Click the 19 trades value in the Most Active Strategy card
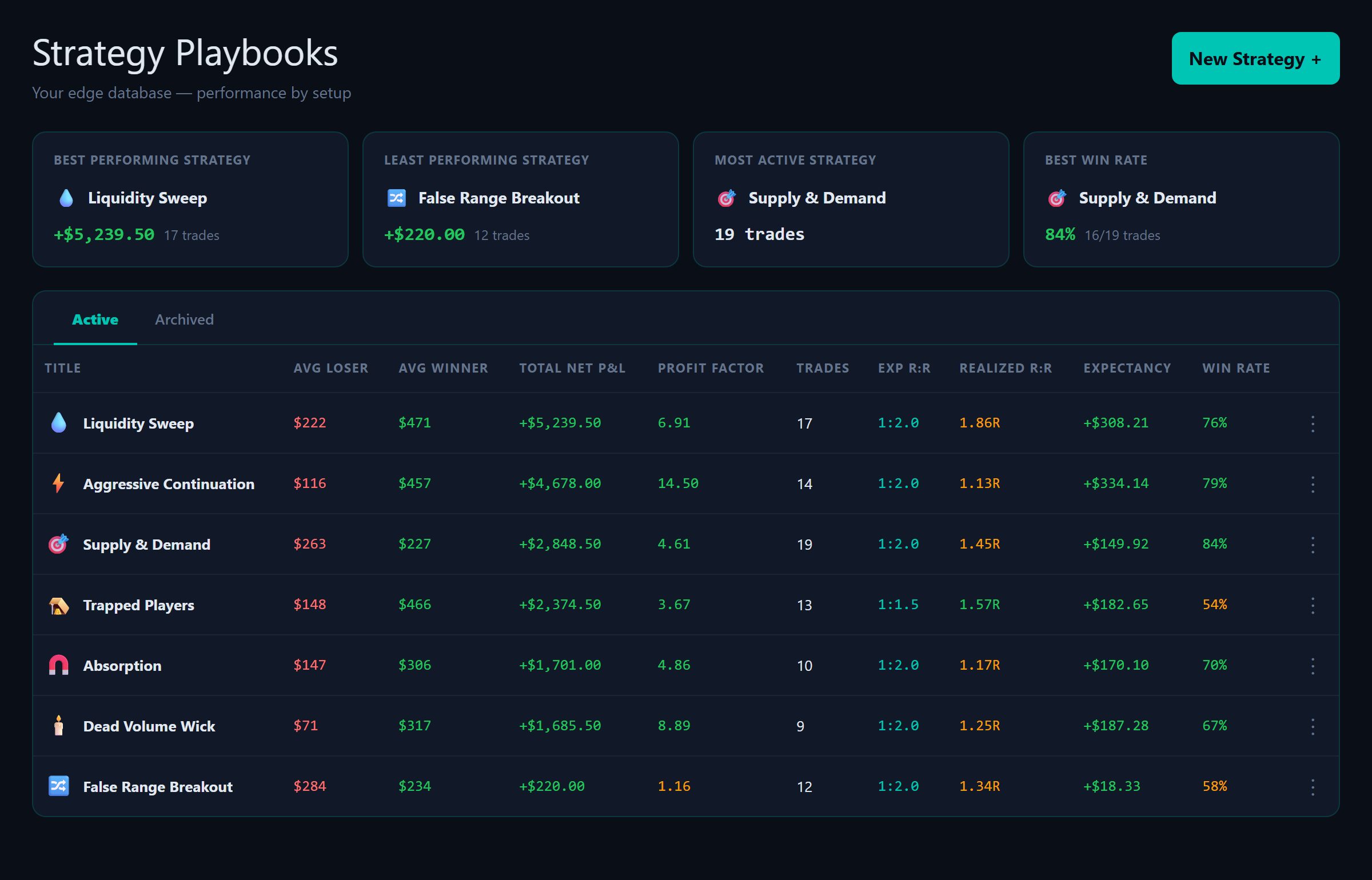This screenshot has height=880, width=1372. [x=759, y=234]
